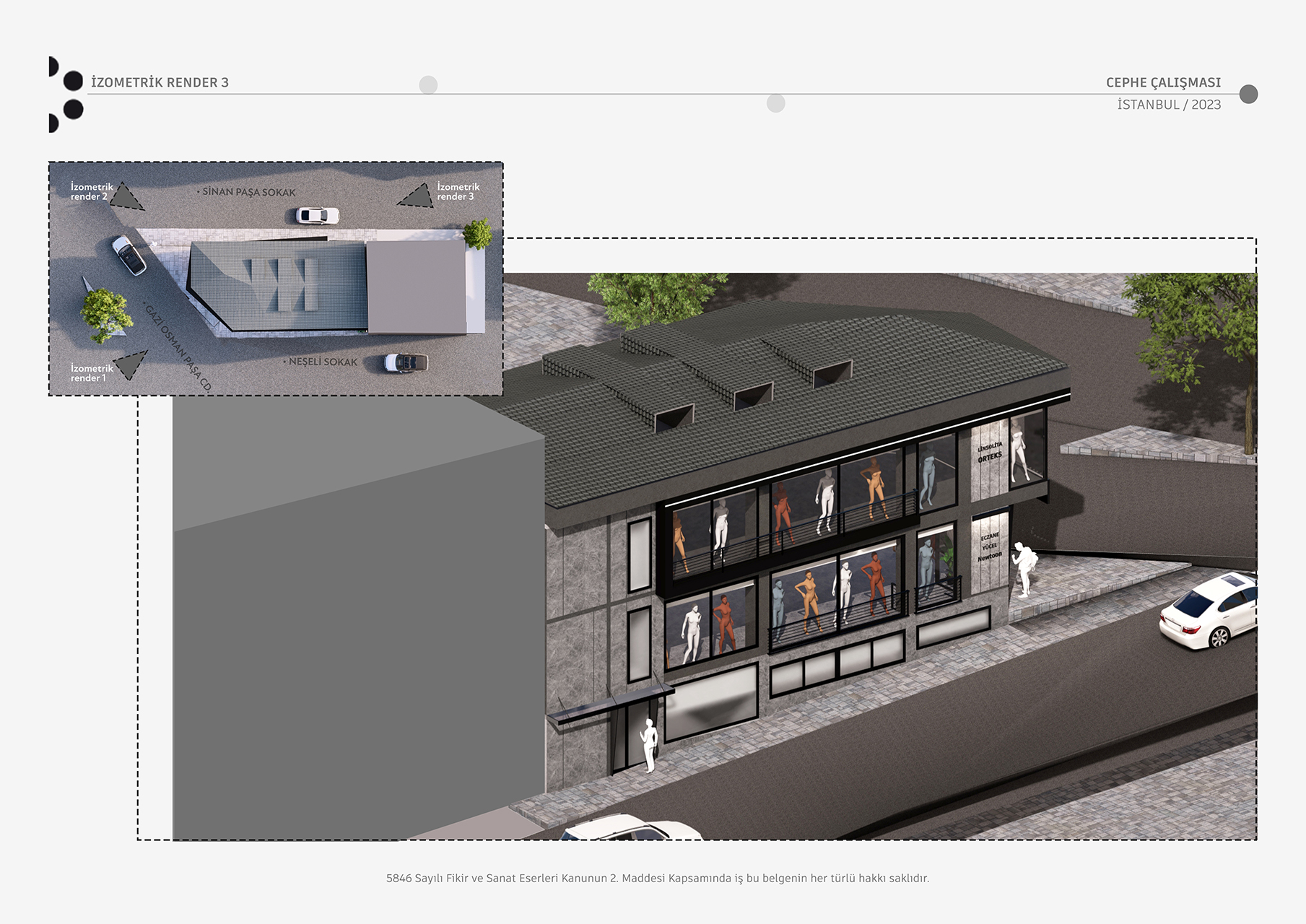1306x924 pixels.
Task: Click the white sedan in the main render
Action: click(1207, 610)
